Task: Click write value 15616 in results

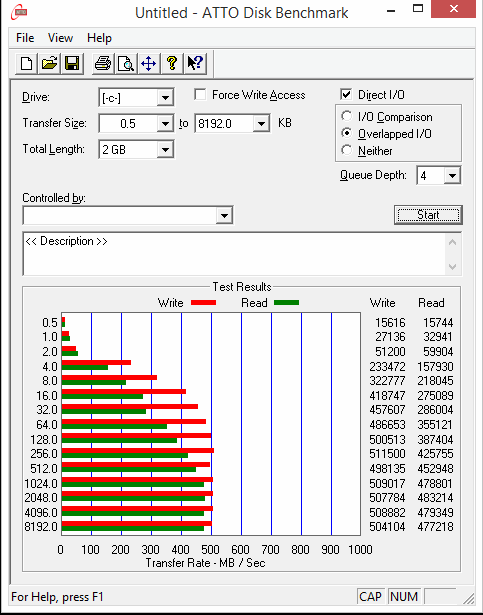Action: (390, 322)
